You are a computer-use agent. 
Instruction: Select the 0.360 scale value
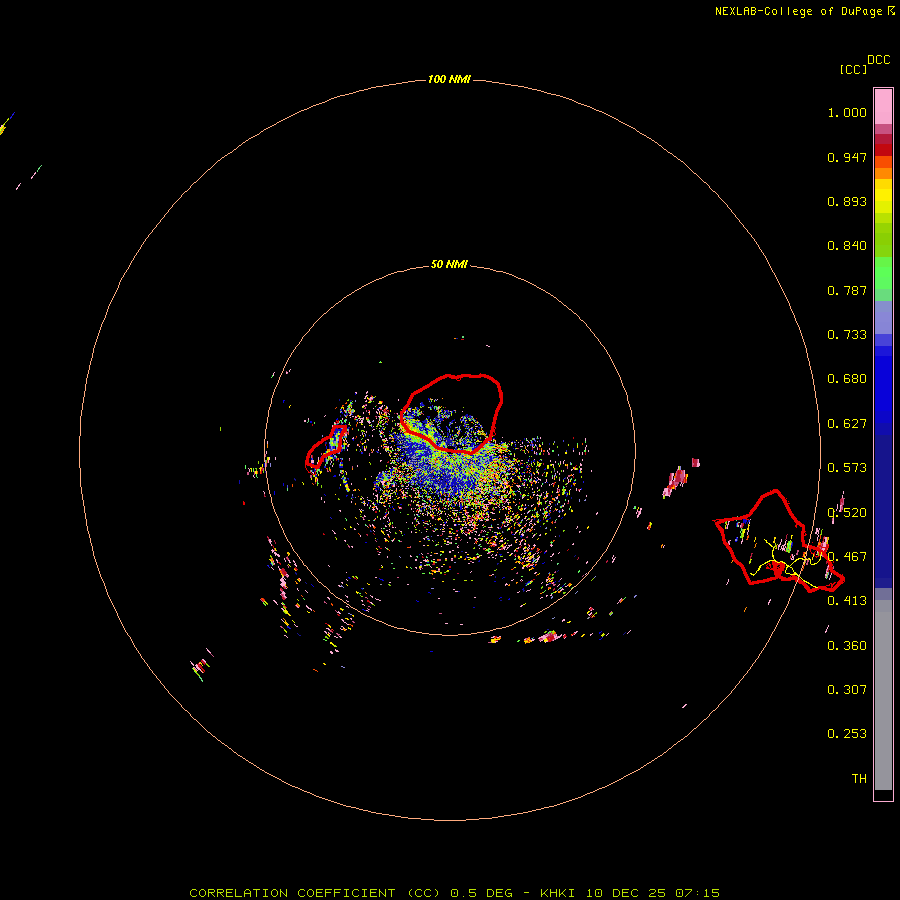point(847,646)
